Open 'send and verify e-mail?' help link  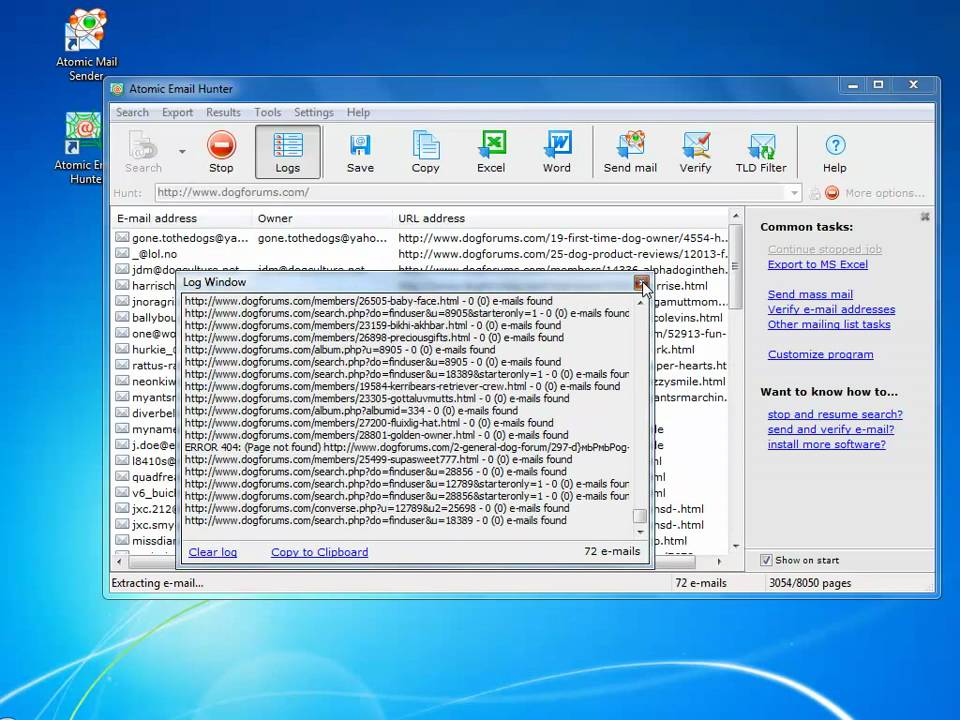pos(831,430)
